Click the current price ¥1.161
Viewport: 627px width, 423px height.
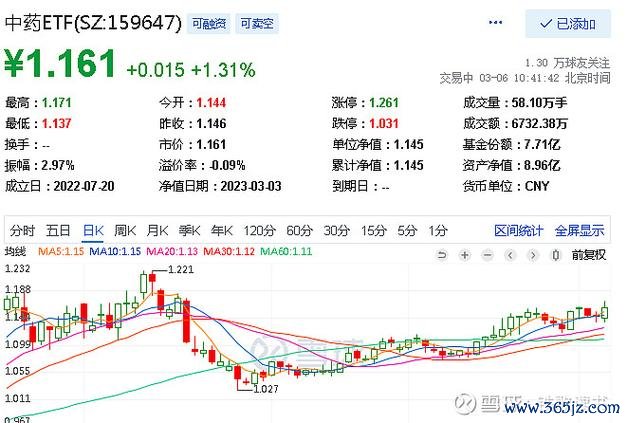(60, 63)
